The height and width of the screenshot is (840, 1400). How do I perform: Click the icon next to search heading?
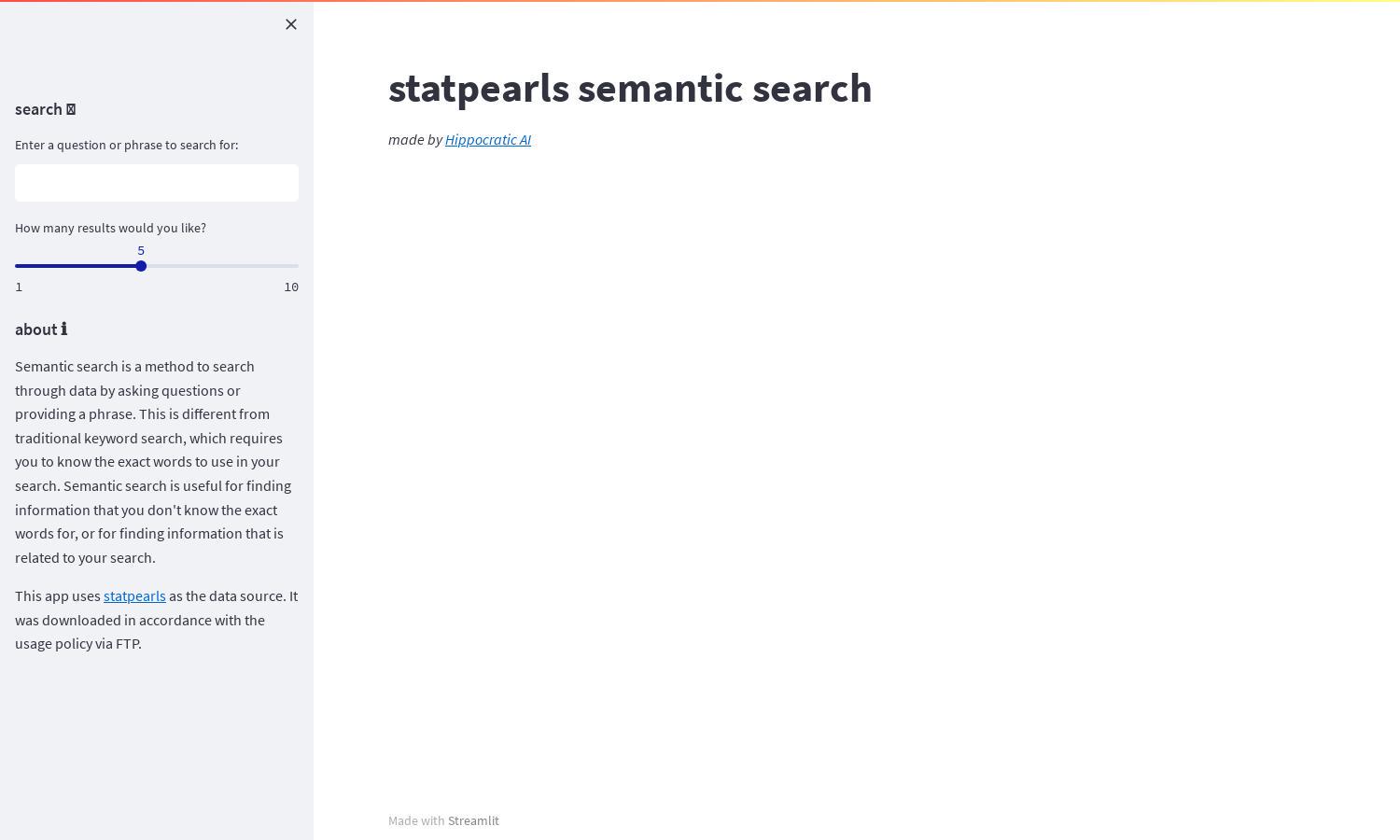click(x=71, y=109)
